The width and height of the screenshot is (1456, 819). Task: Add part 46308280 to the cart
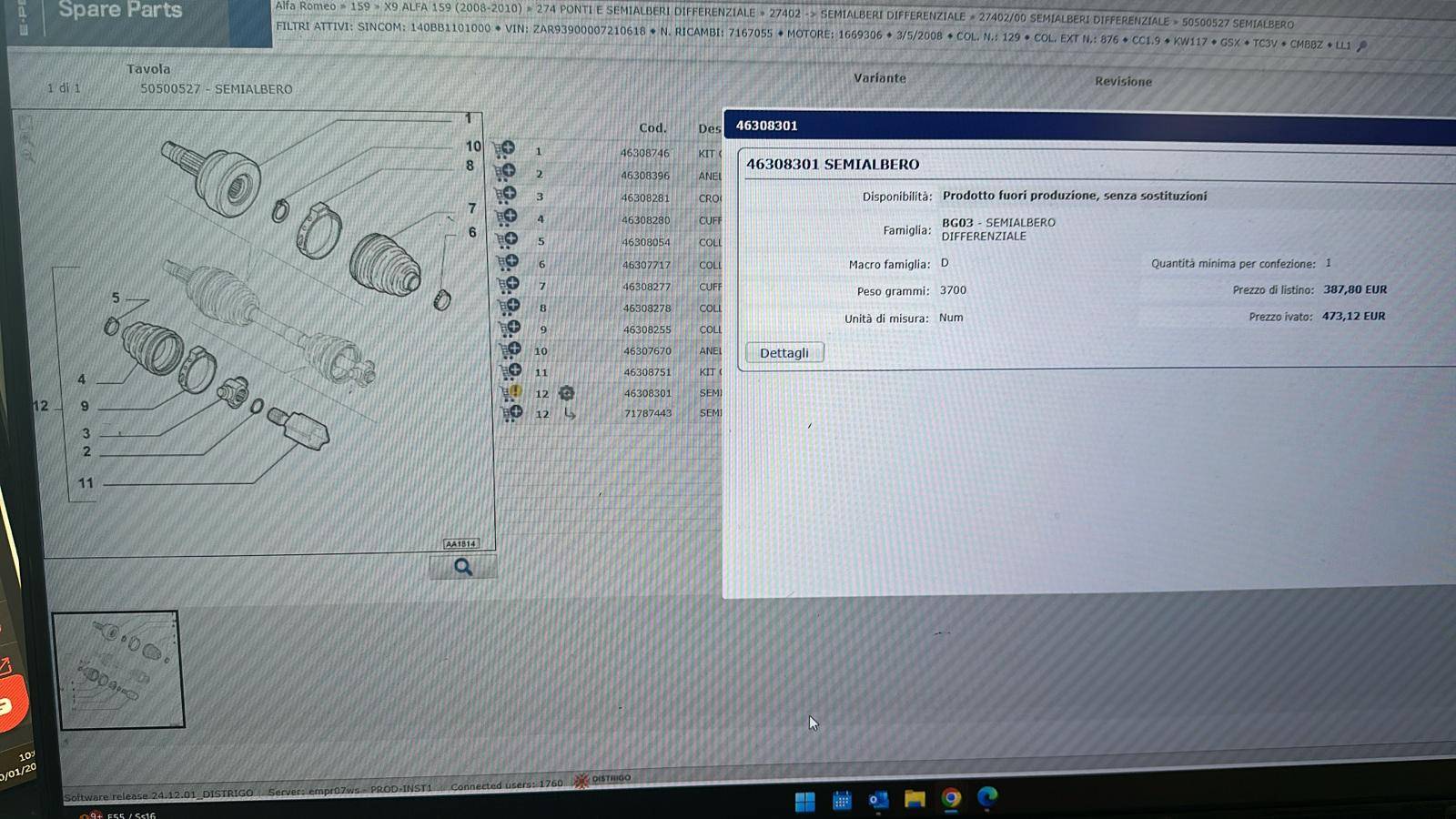click(506, 217)
